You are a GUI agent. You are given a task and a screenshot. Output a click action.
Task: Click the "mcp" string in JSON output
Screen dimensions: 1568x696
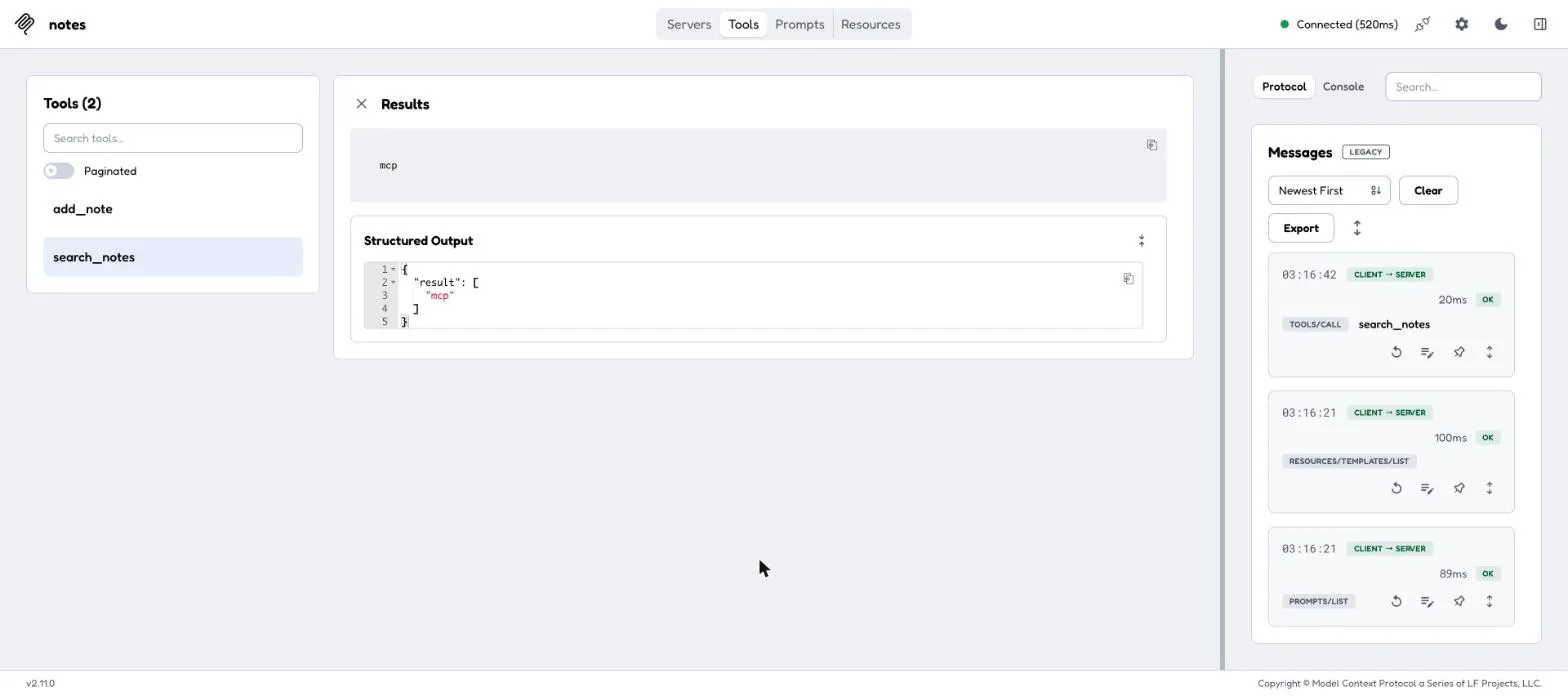[x=439, y=295]
